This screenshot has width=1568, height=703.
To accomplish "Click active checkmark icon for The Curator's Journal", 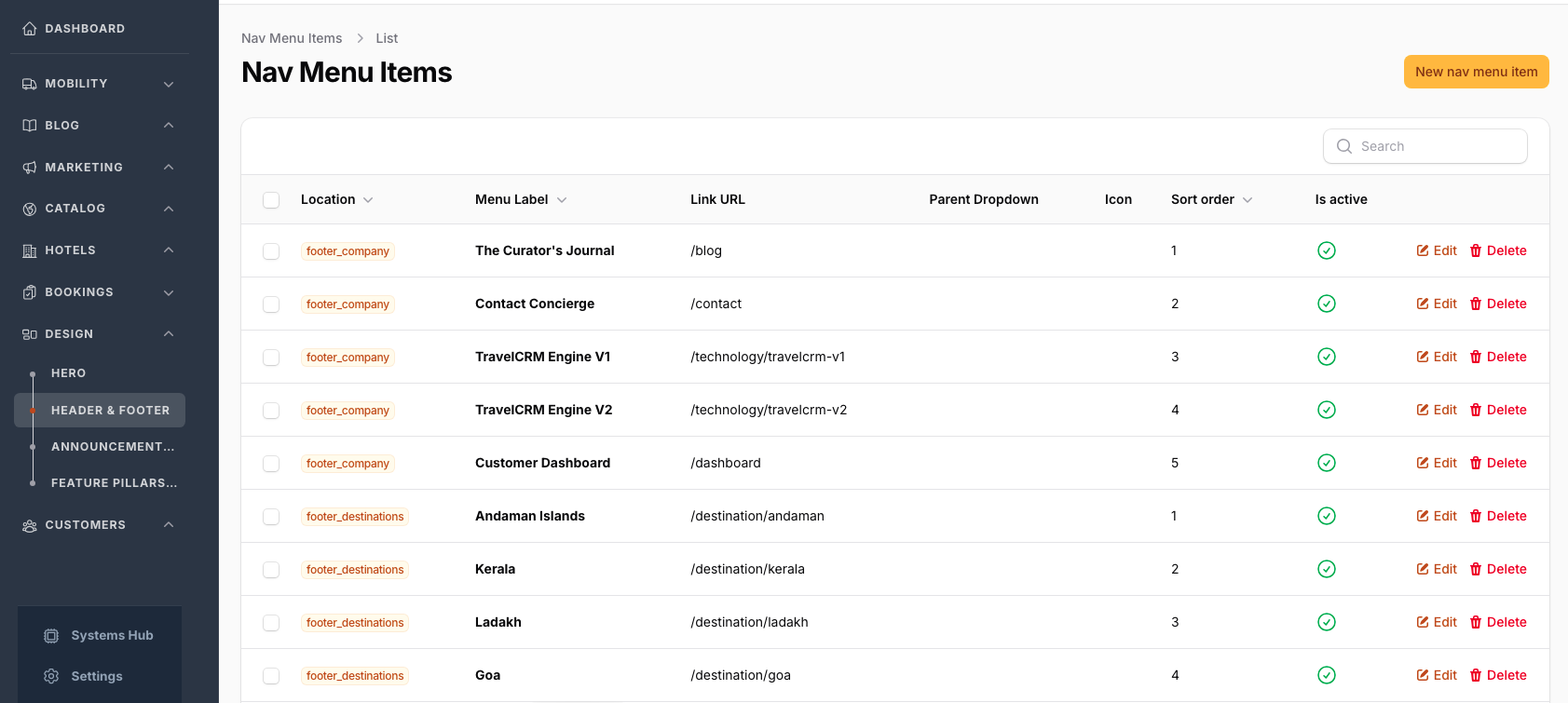I will 1327,250.
